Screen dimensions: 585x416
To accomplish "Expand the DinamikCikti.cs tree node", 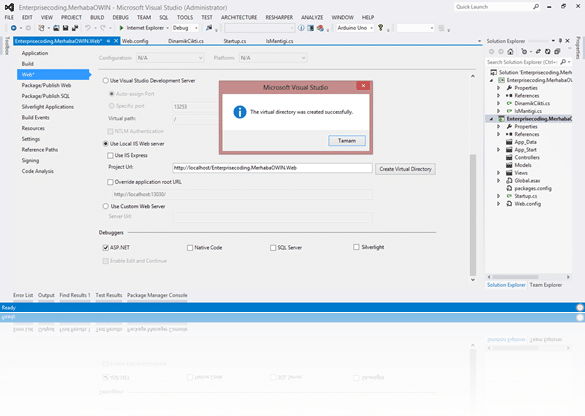I will (499, 103).
